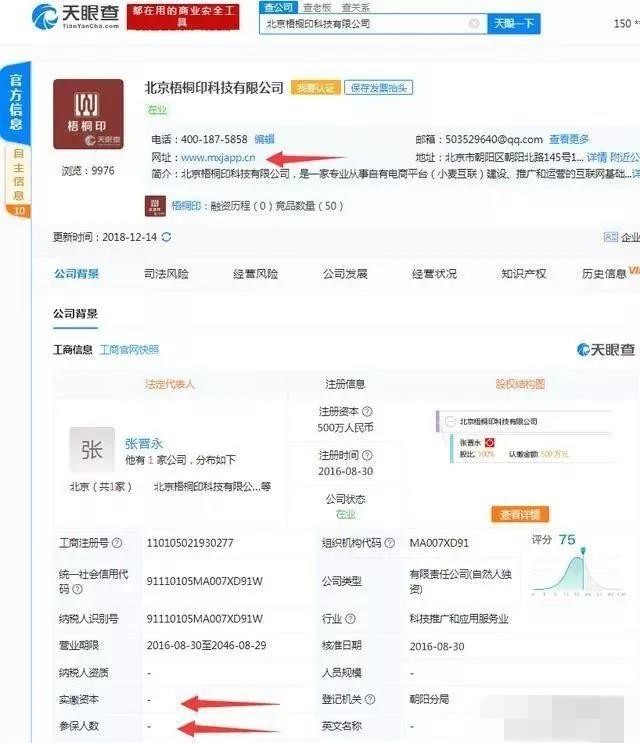Click the help icon next to 统一社会信用代码
This screenshot has height=743, width=640.
tap(77, 589)
